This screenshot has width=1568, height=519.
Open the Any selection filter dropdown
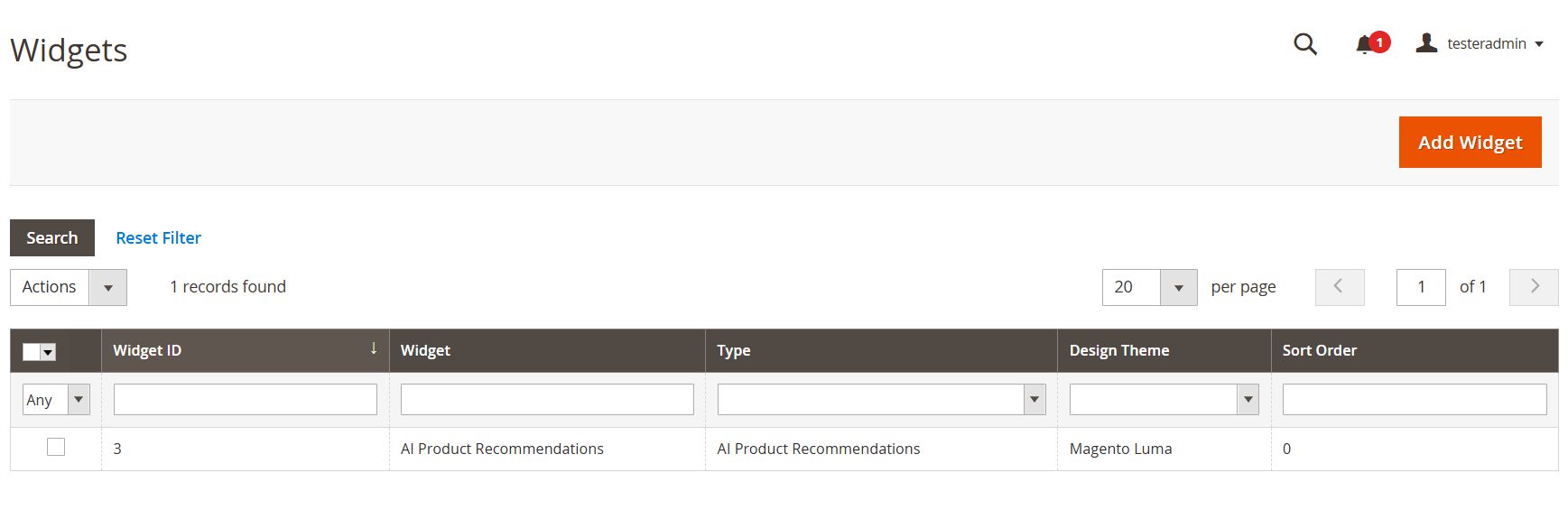(x=56, y=400)
